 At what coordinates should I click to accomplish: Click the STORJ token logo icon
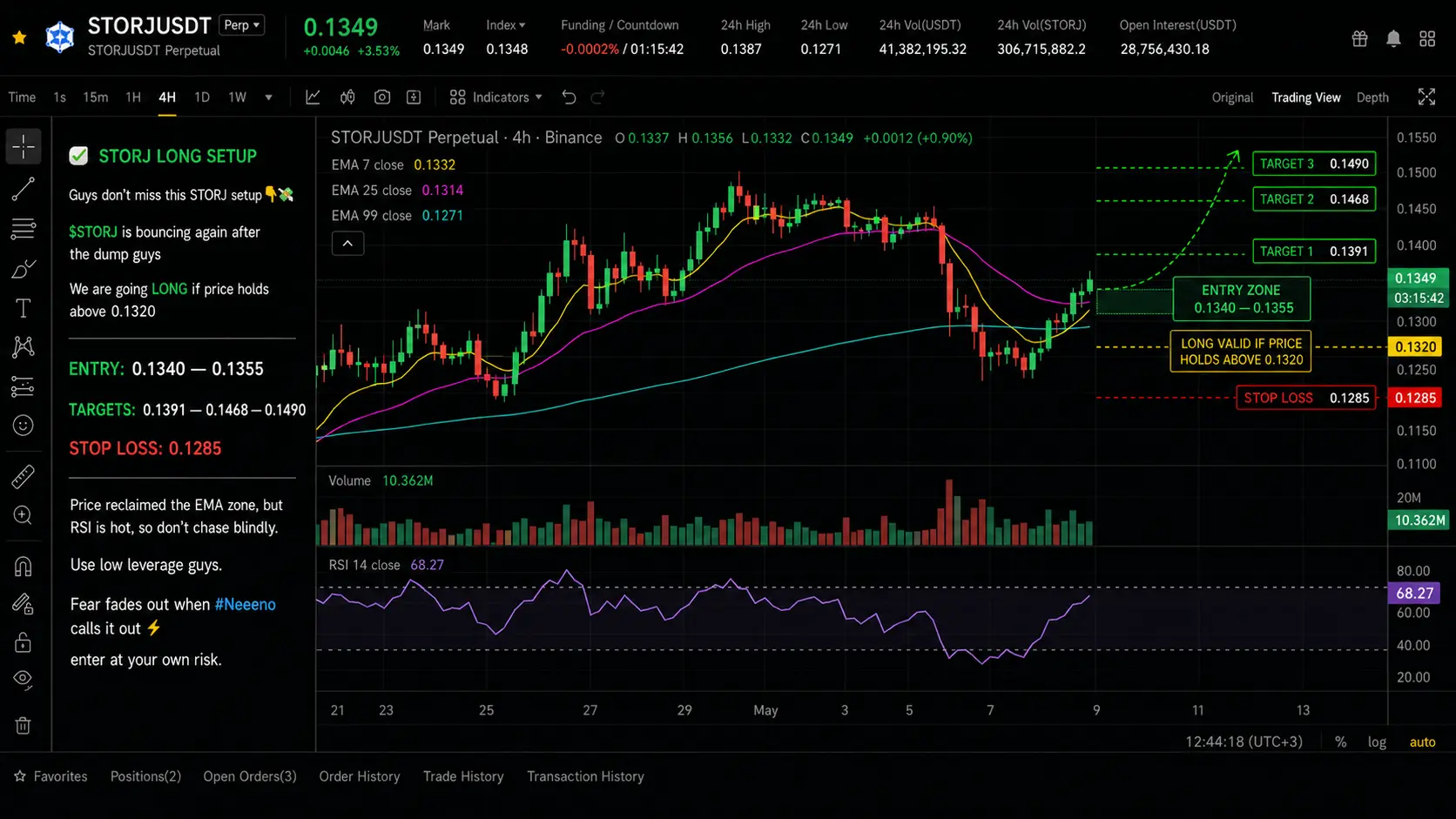59,37
